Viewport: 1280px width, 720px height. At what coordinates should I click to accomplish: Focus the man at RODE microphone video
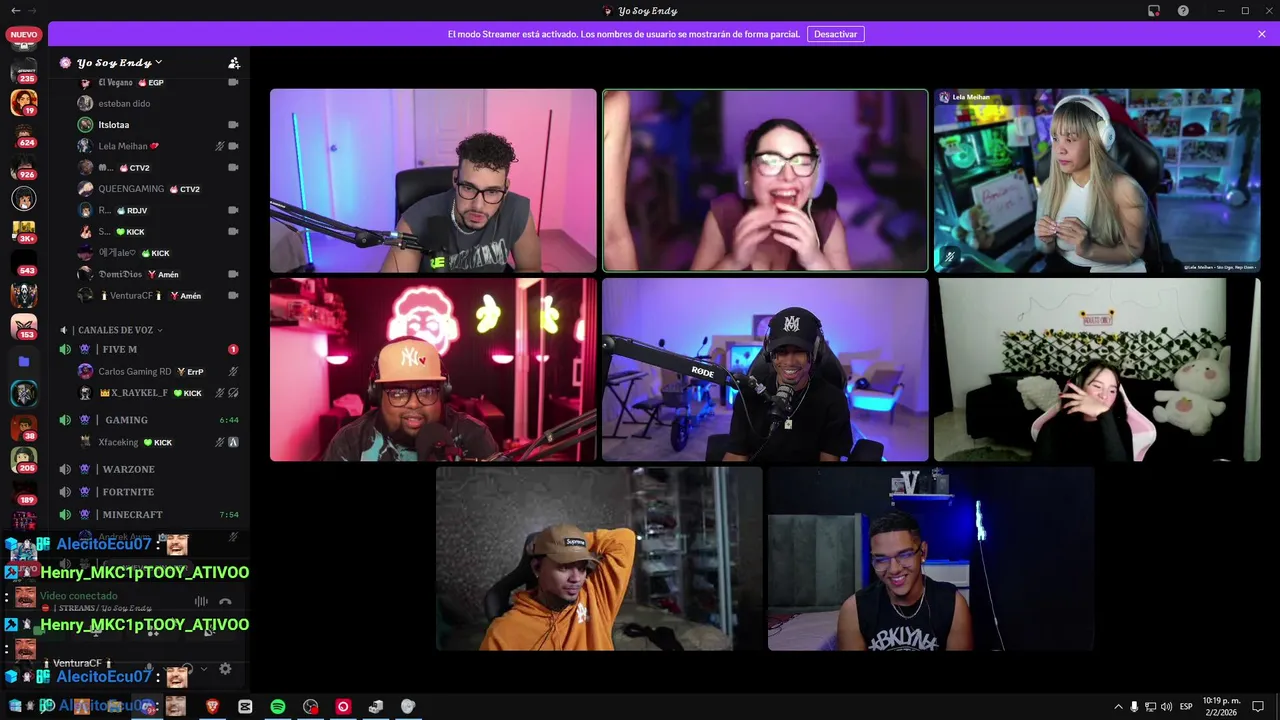tap(765, 370)
